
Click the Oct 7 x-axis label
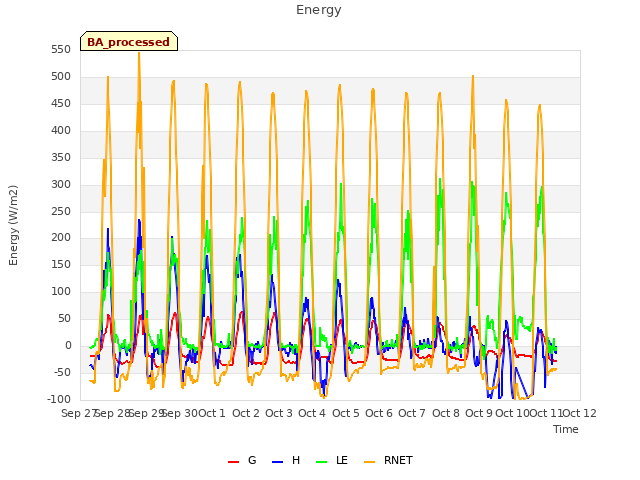412,413
